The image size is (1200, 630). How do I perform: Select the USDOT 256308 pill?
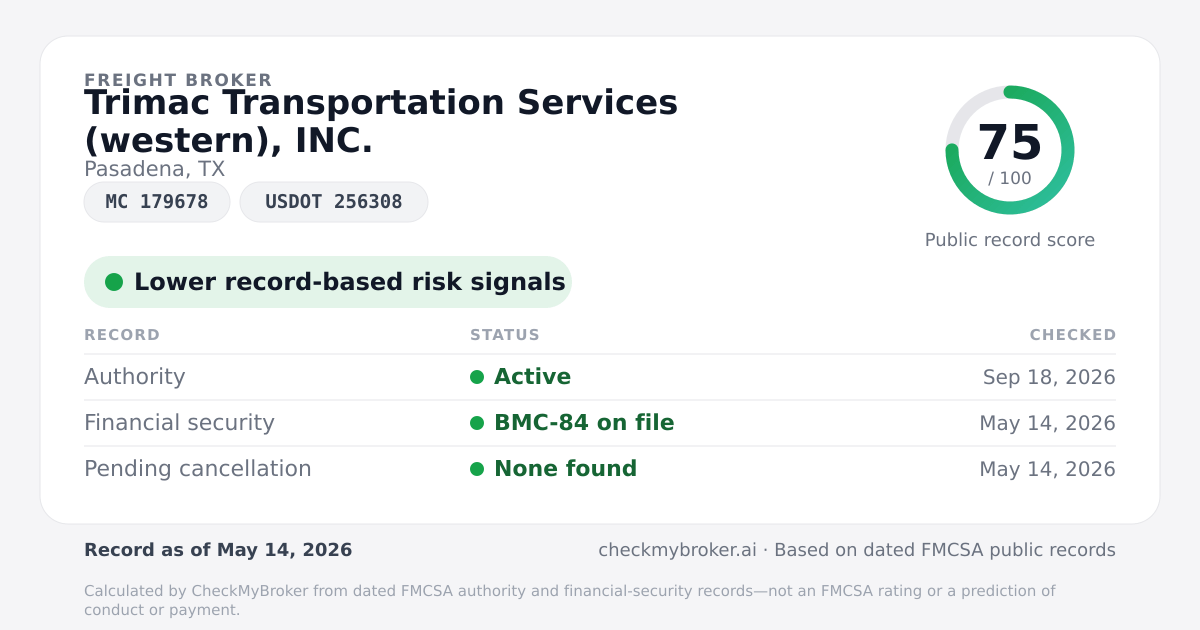click(334, 202)
